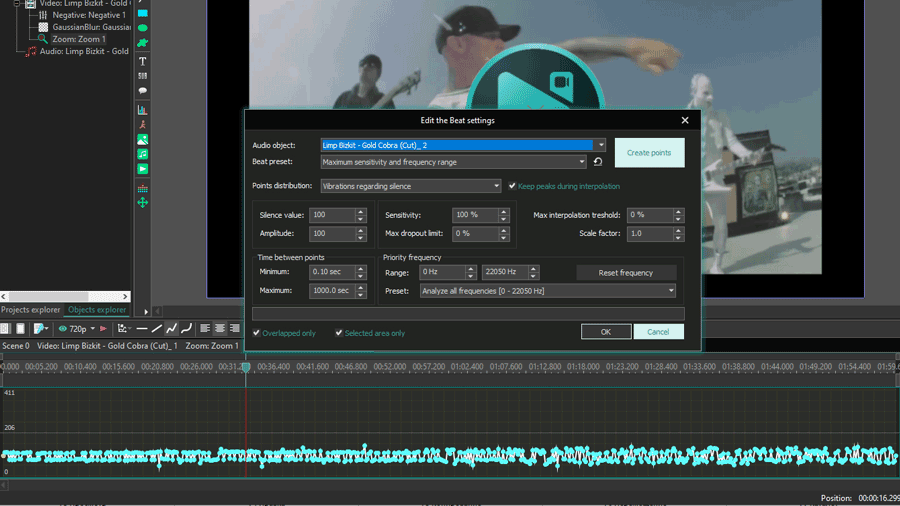
Task: Switch to Projects explorer tab
Action: tap(30, 310)
